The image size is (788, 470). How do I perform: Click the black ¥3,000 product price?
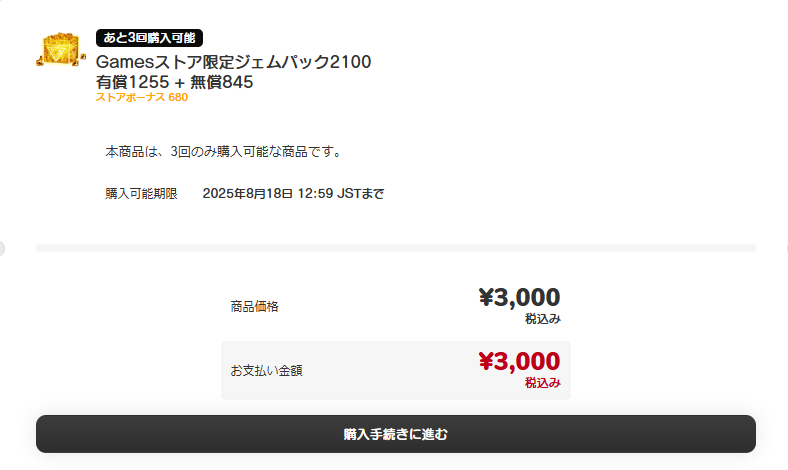coord(519,298)
